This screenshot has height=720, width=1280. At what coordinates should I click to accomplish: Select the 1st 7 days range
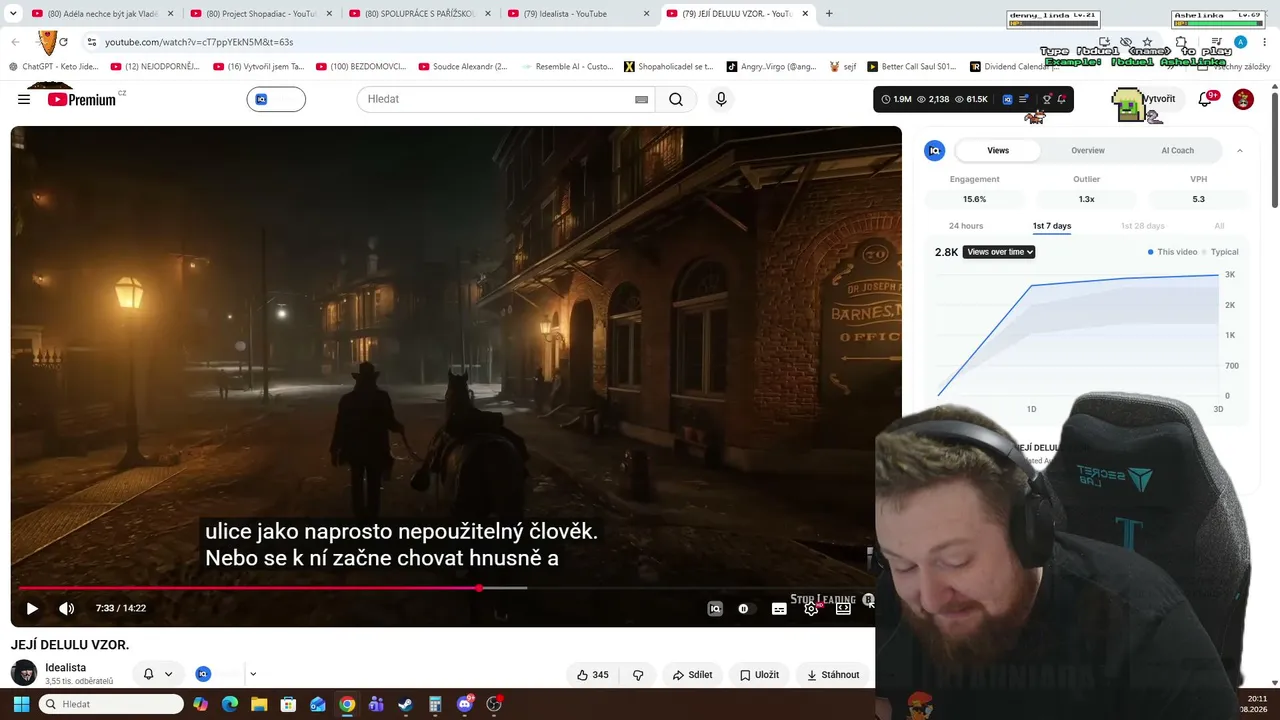[1052, 226]
